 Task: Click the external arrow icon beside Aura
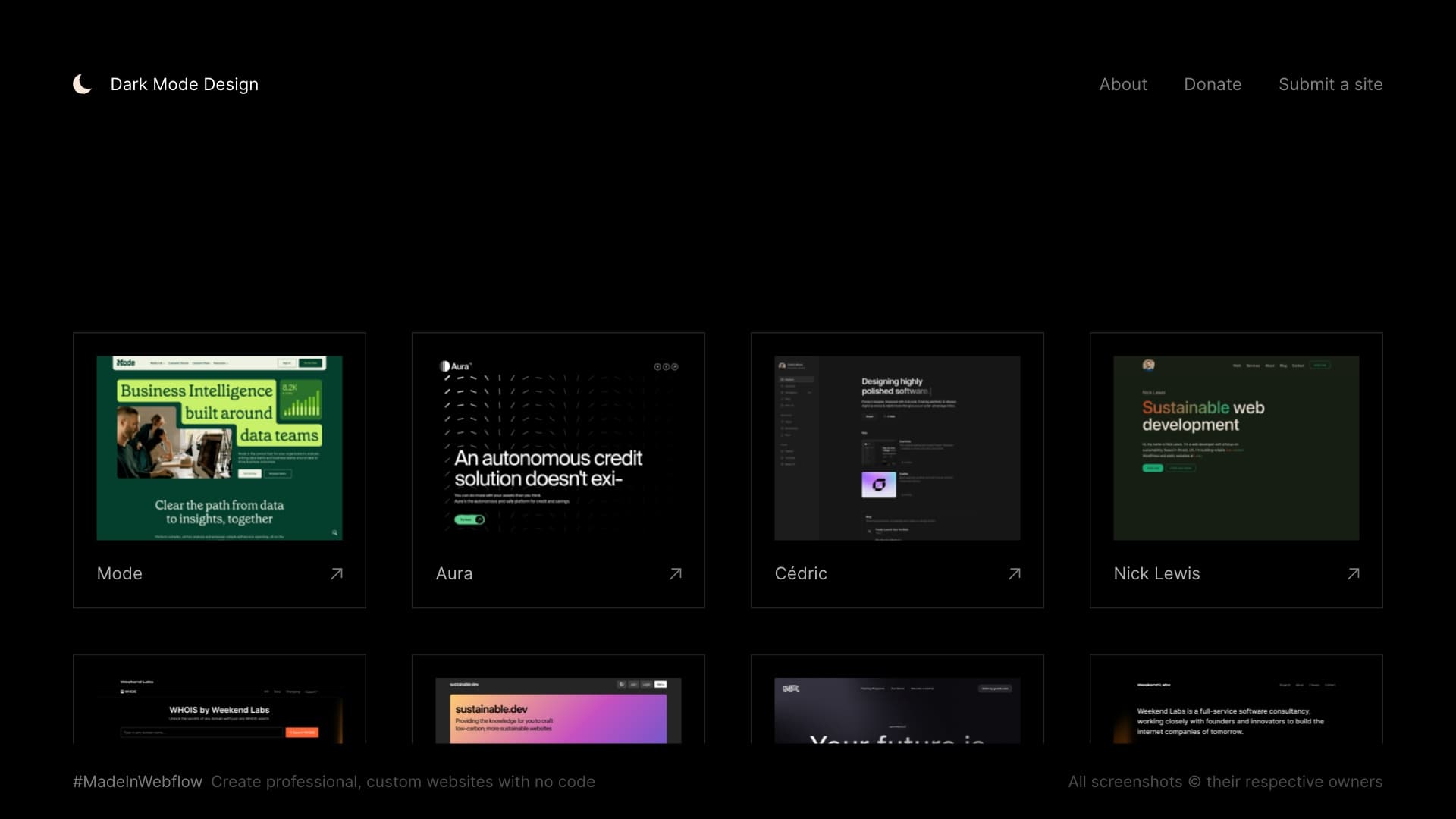675,574
